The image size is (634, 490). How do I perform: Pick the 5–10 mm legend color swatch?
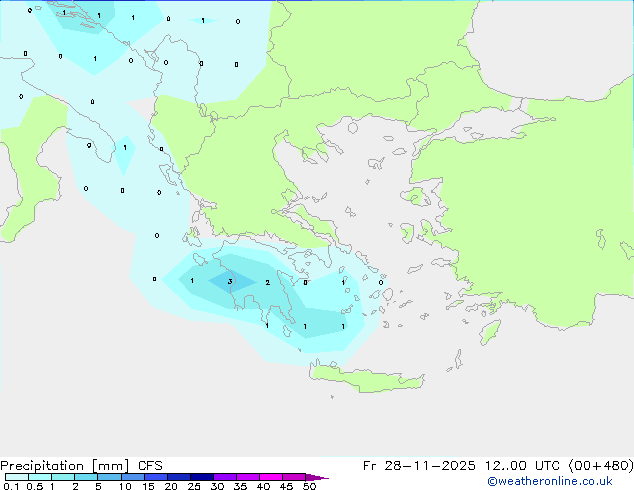click(109, 477)
